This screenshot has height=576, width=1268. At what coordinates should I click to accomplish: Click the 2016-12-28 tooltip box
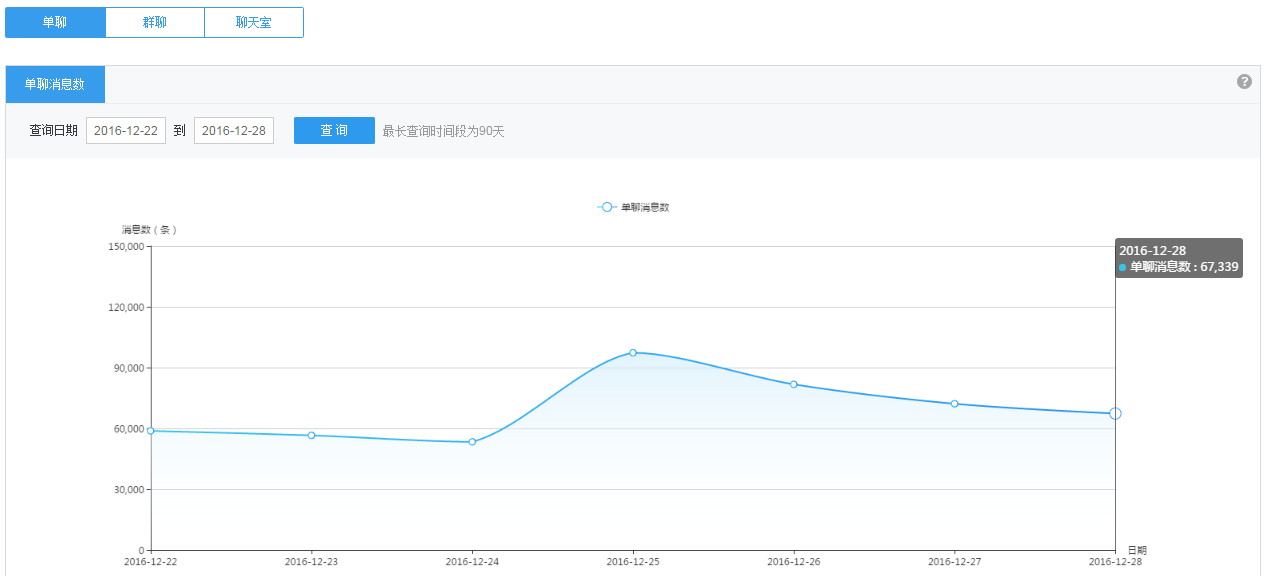click(1178, 258)
